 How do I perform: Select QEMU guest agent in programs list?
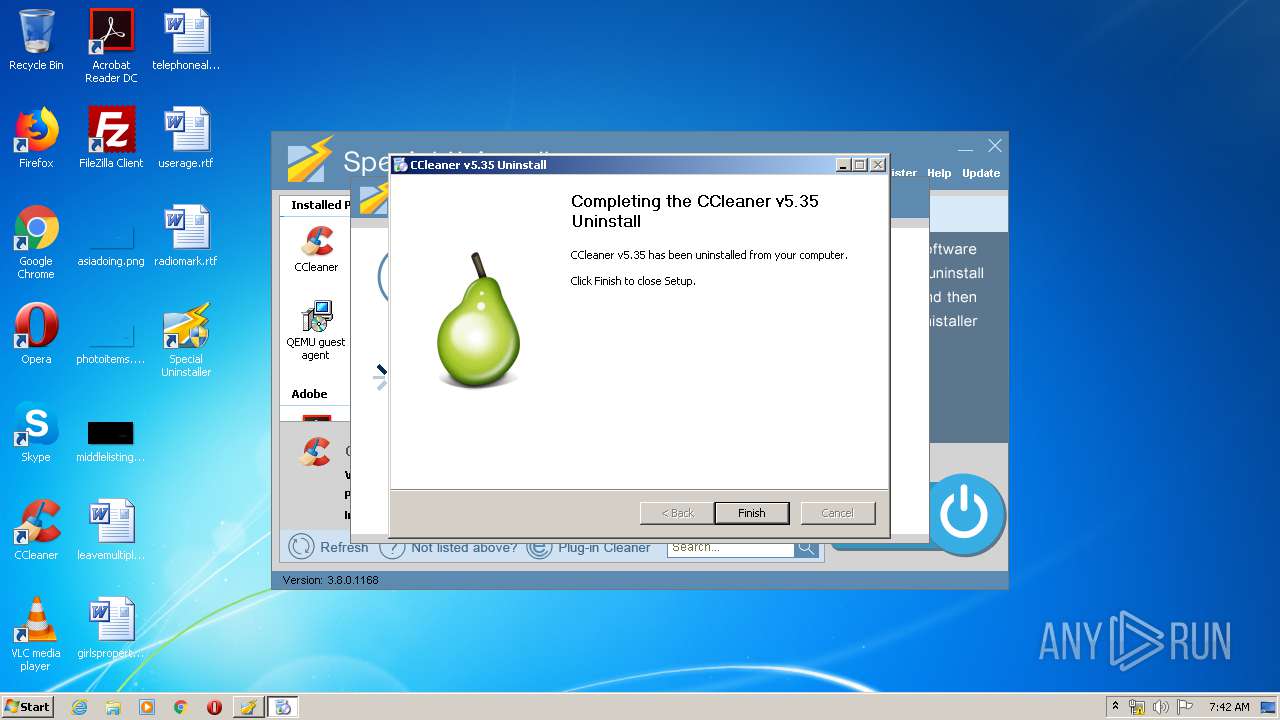(x=316, y=331)
